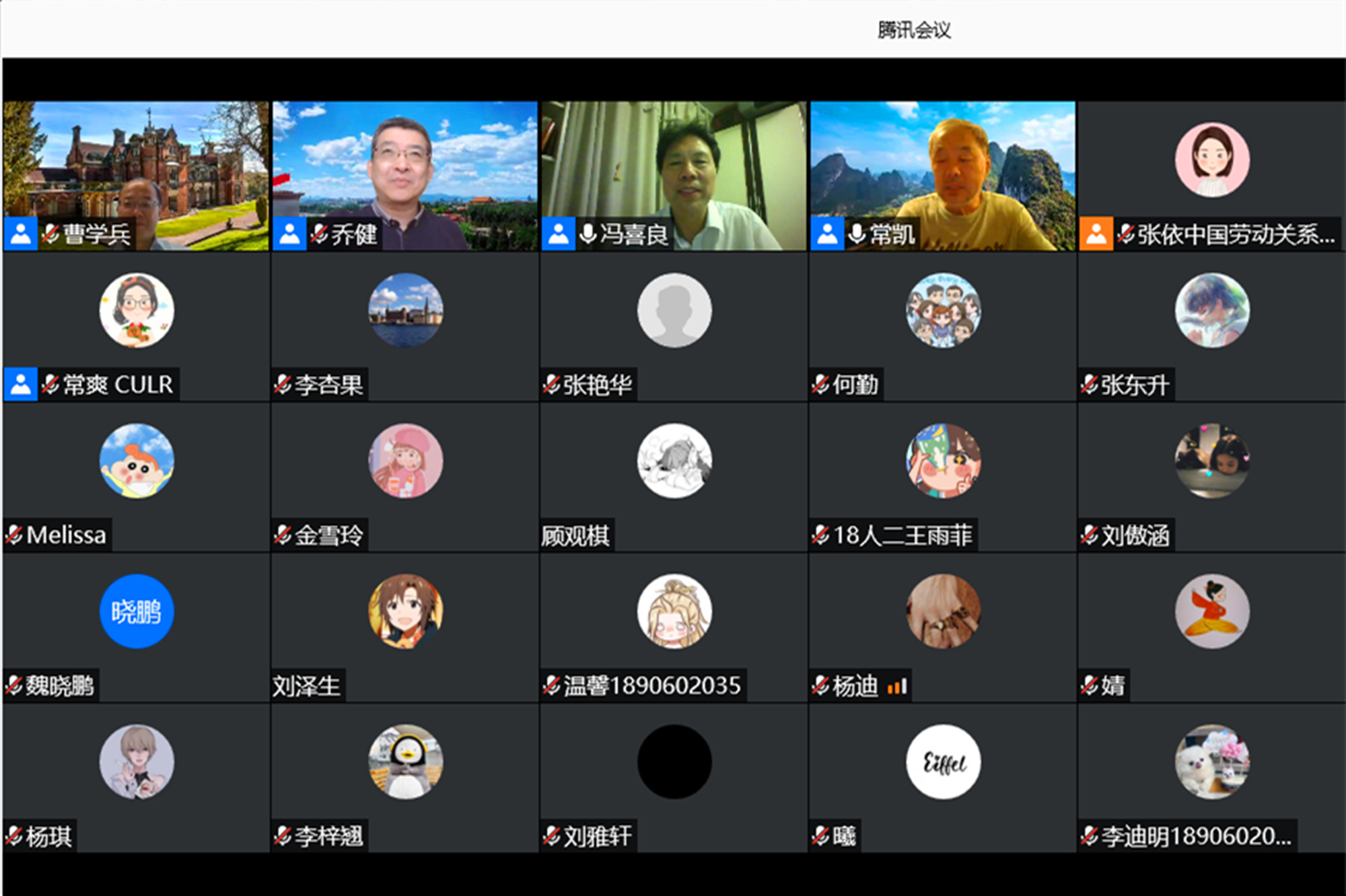Select the blue 晓鹏 avatar circle
This screenshot has height=896, width=1346.
click(x=137, y=611)
